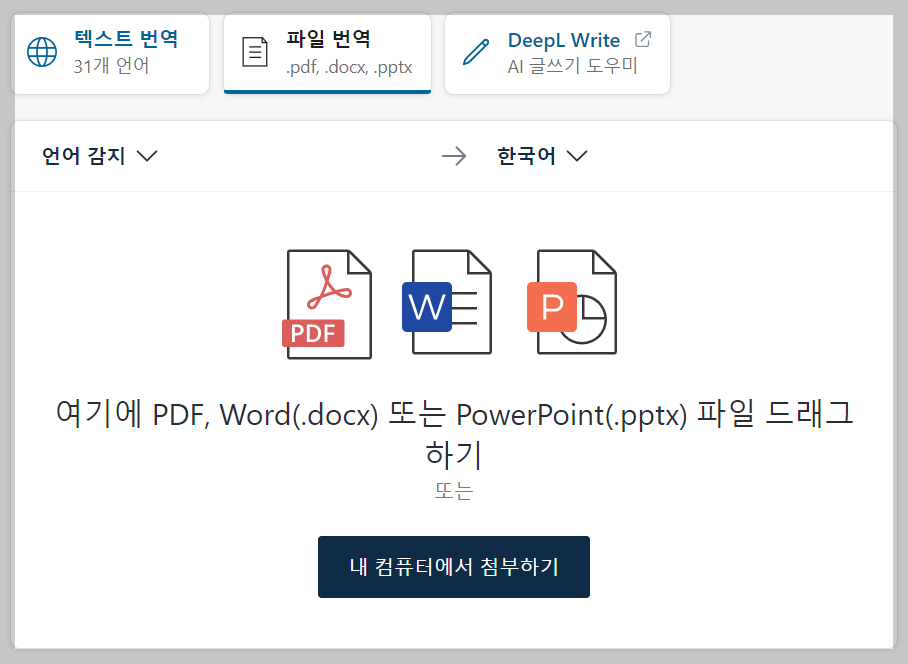Click the PDF file icon

pos(328,305)
